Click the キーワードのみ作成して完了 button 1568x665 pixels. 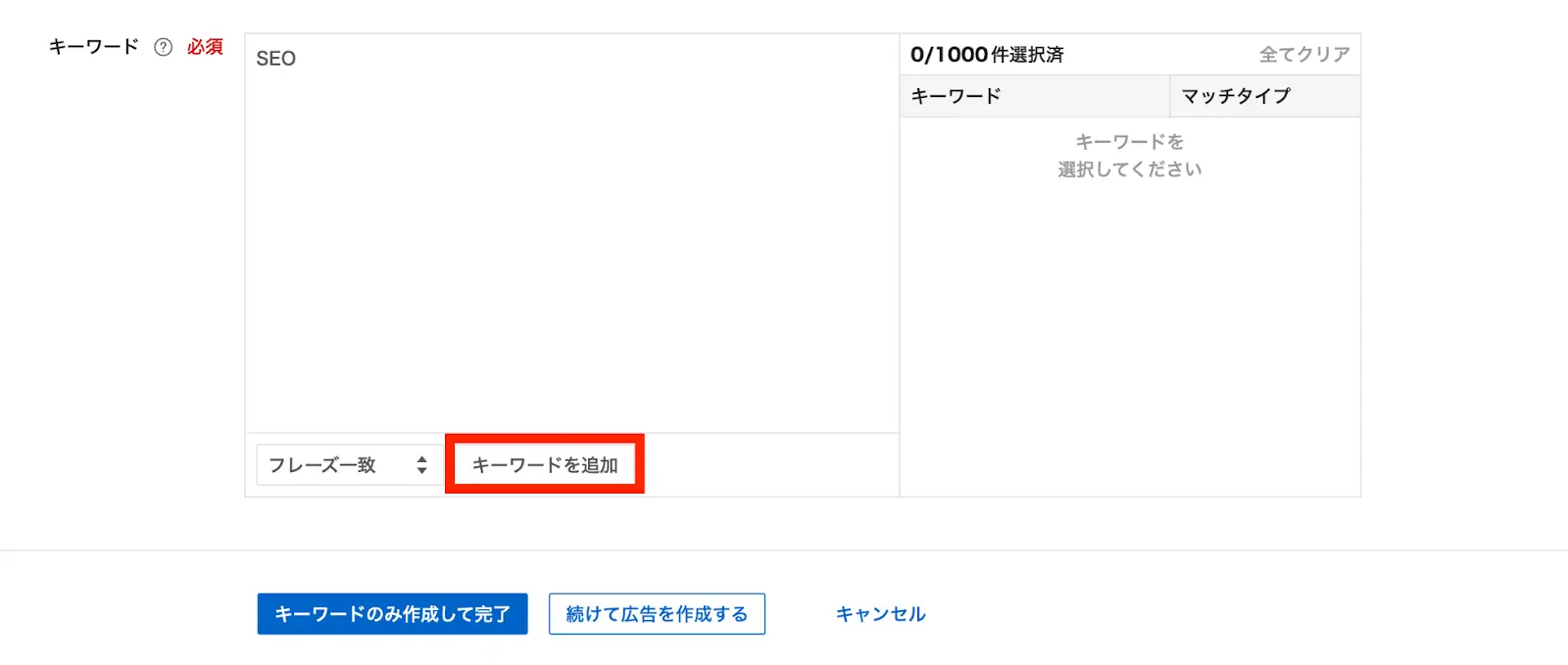click(x=392, y=614)
